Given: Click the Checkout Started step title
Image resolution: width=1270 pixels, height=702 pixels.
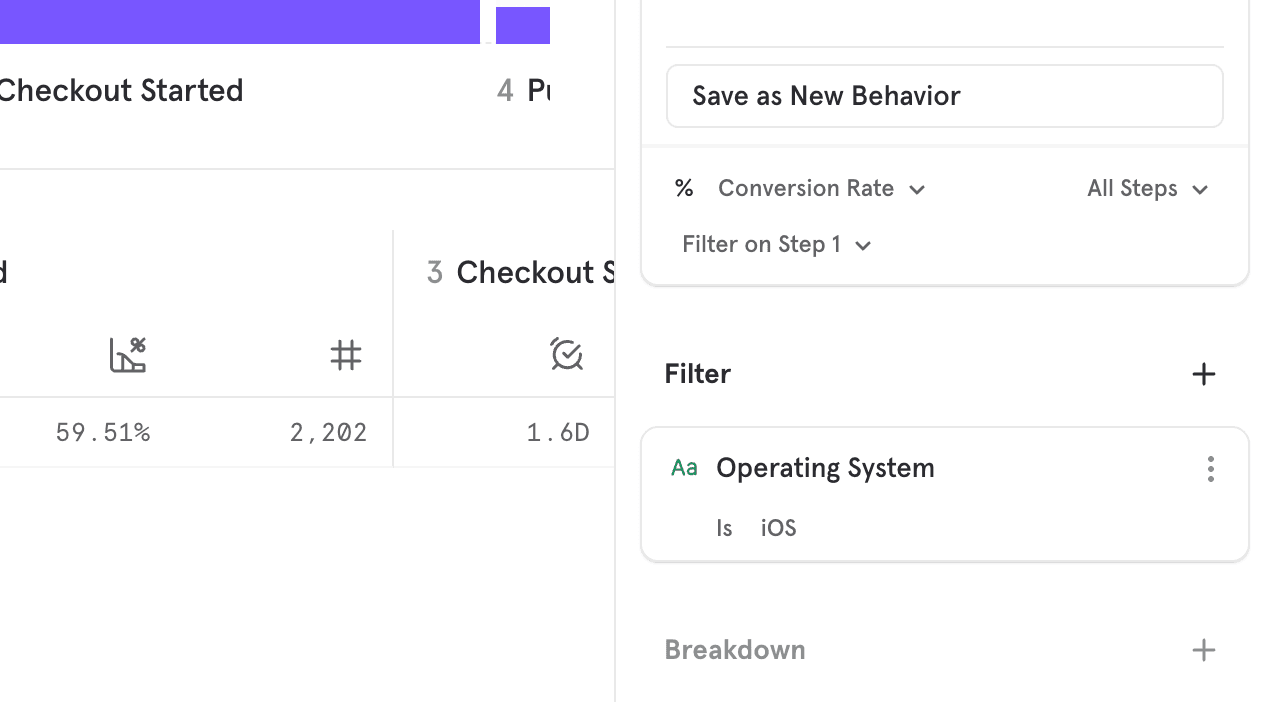Looking at the screenshot, I should coord(122,90).
